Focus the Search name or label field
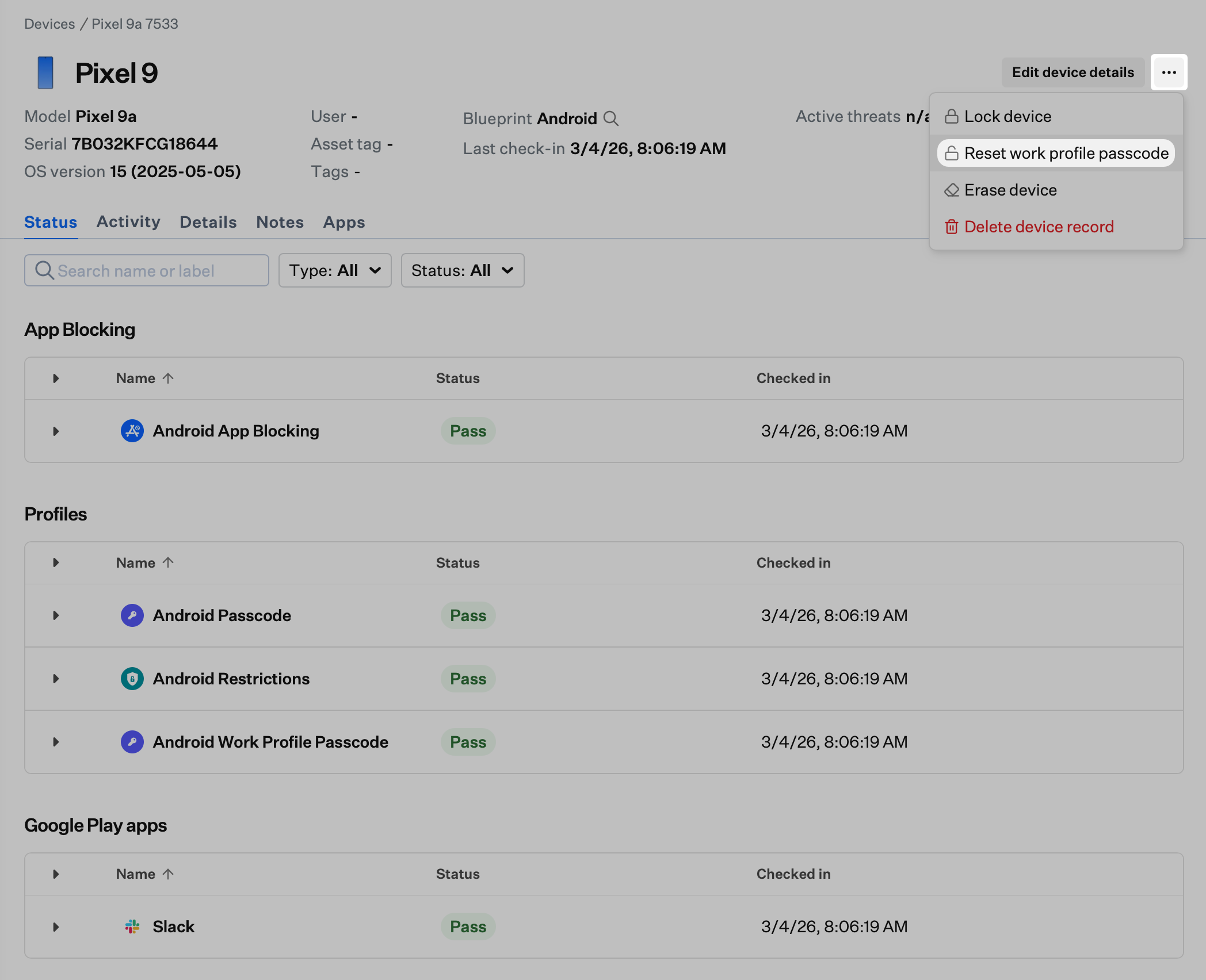The image size is (1206, 980). tap(147, 270)
